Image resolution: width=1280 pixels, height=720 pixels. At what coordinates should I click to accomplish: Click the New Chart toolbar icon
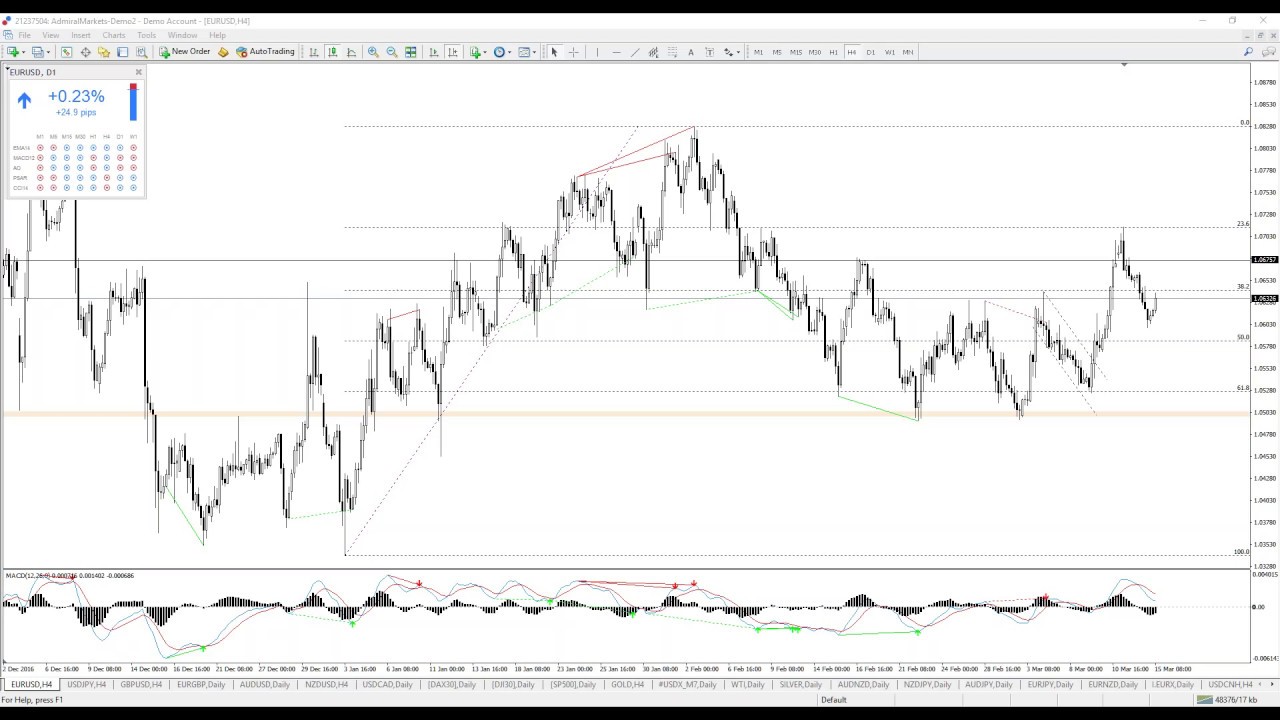[13, 52]
